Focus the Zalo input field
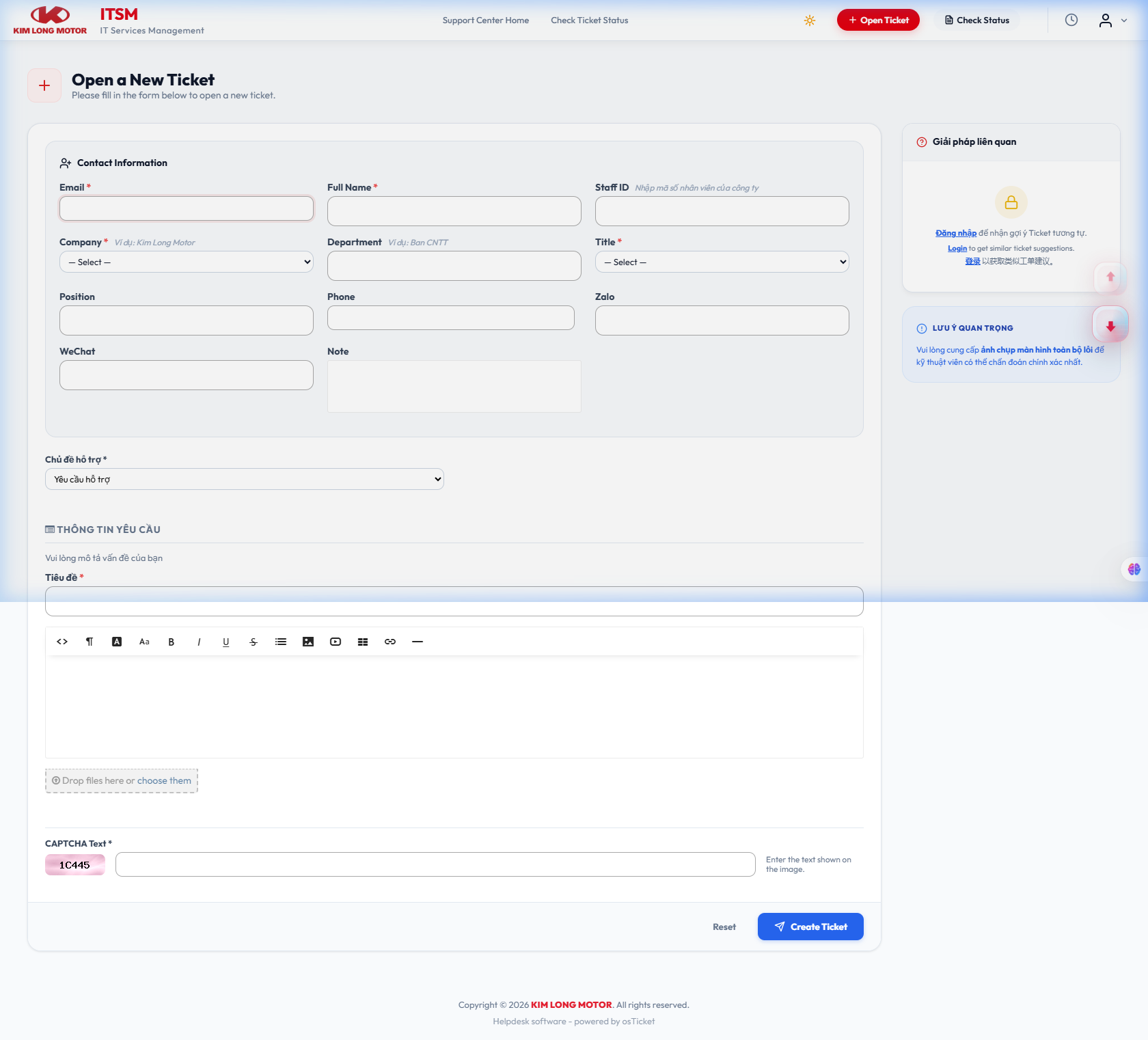This screenshot has height=1040, width=1148. pos(722,320)
